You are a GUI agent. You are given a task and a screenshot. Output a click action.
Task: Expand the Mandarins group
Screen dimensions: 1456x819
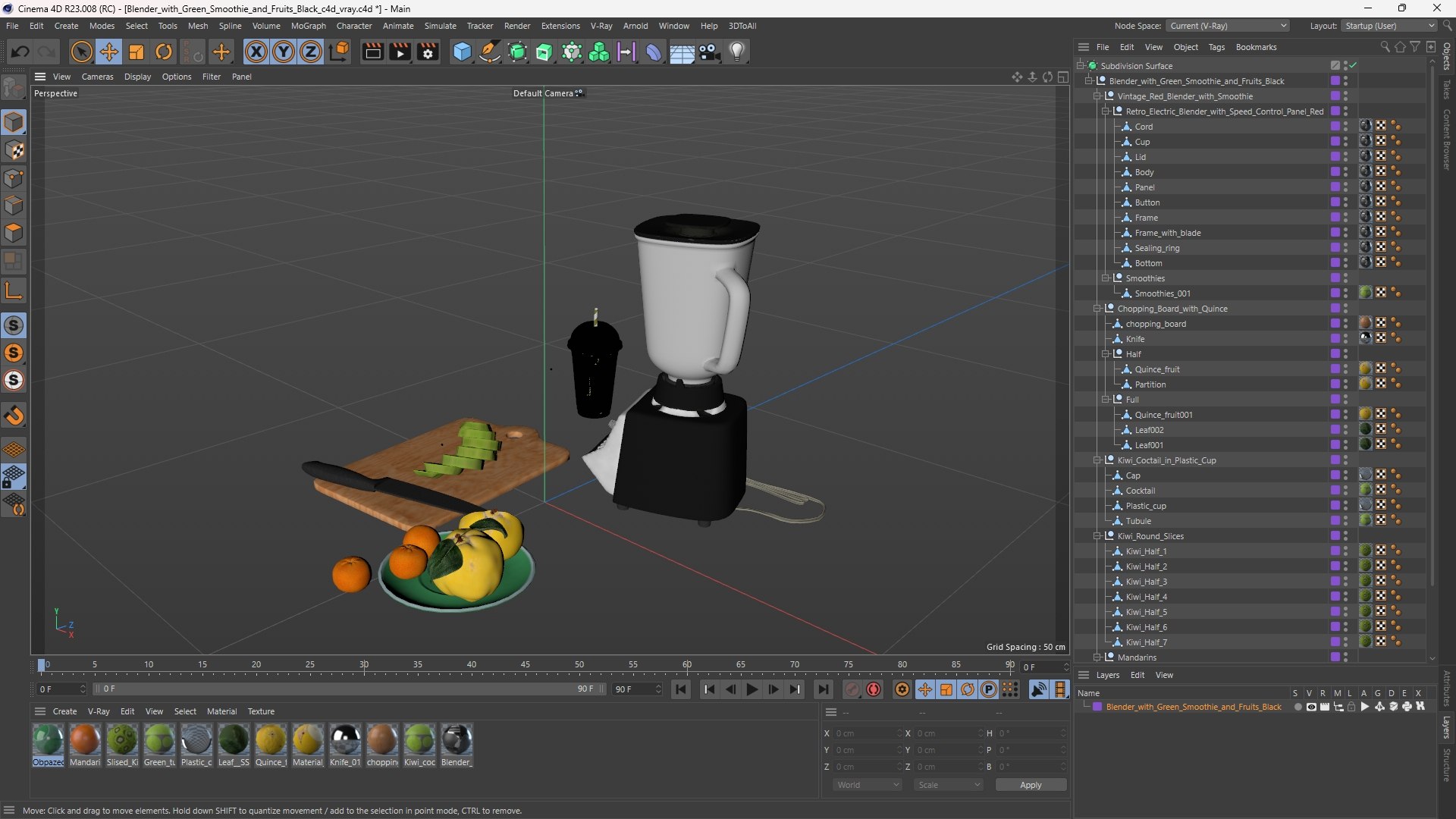tap(1097, 657)
